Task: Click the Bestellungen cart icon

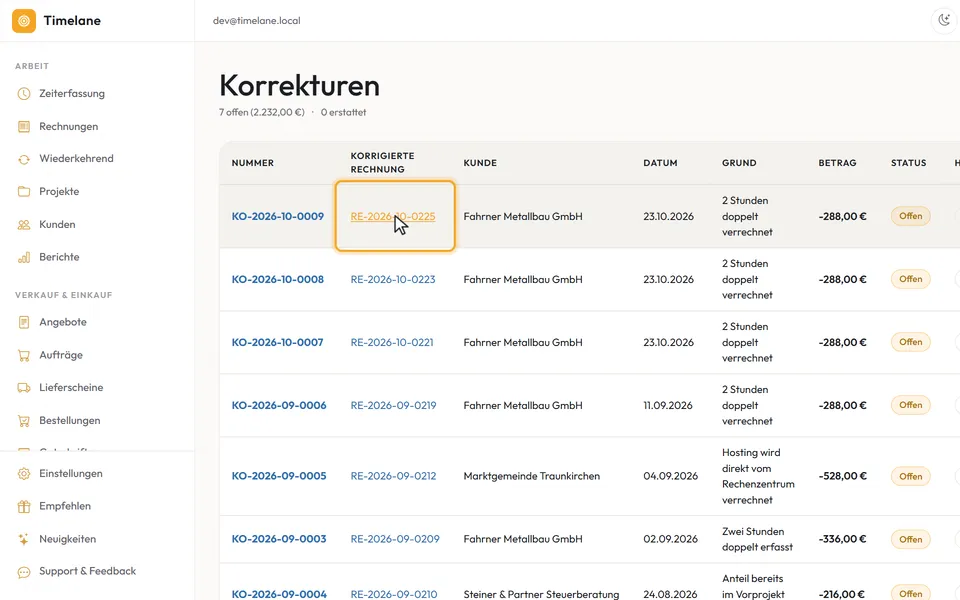Action: [x=24, y=421]
